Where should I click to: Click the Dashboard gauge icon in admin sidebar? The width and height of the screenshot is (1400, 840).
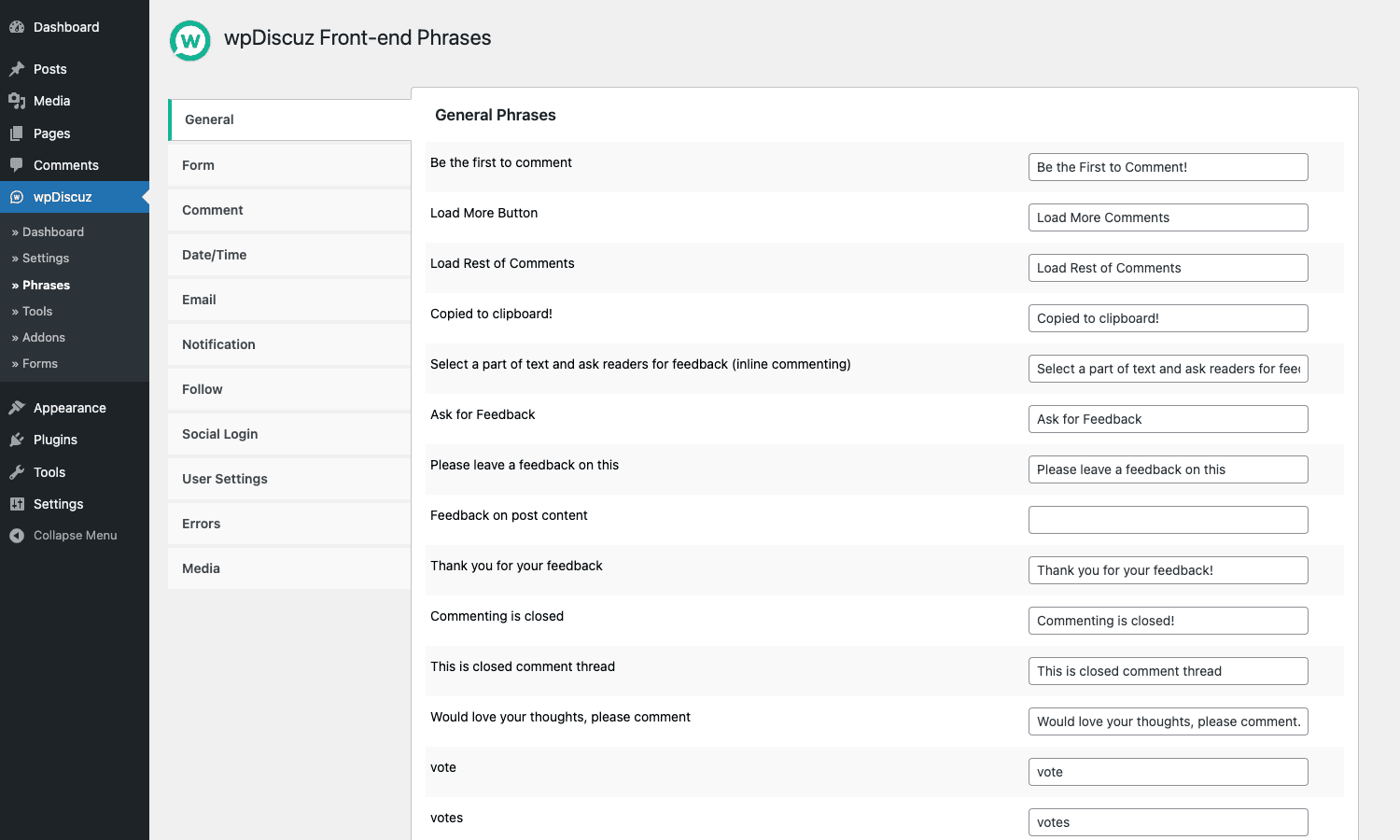click(17, 27)
